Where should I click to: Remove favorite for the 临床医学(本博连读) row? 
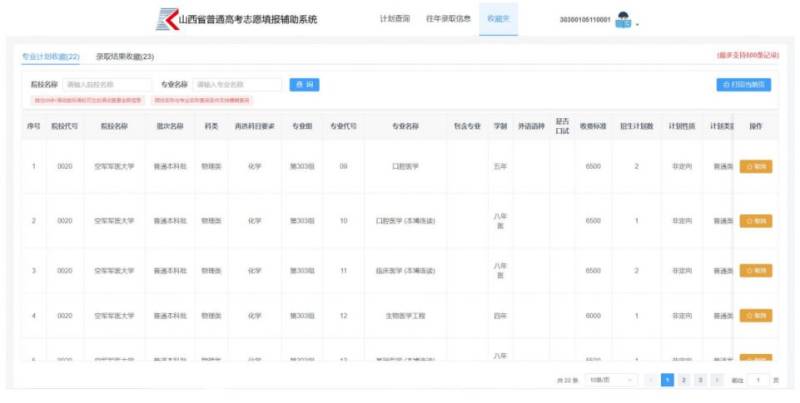[x=756, y=270]
